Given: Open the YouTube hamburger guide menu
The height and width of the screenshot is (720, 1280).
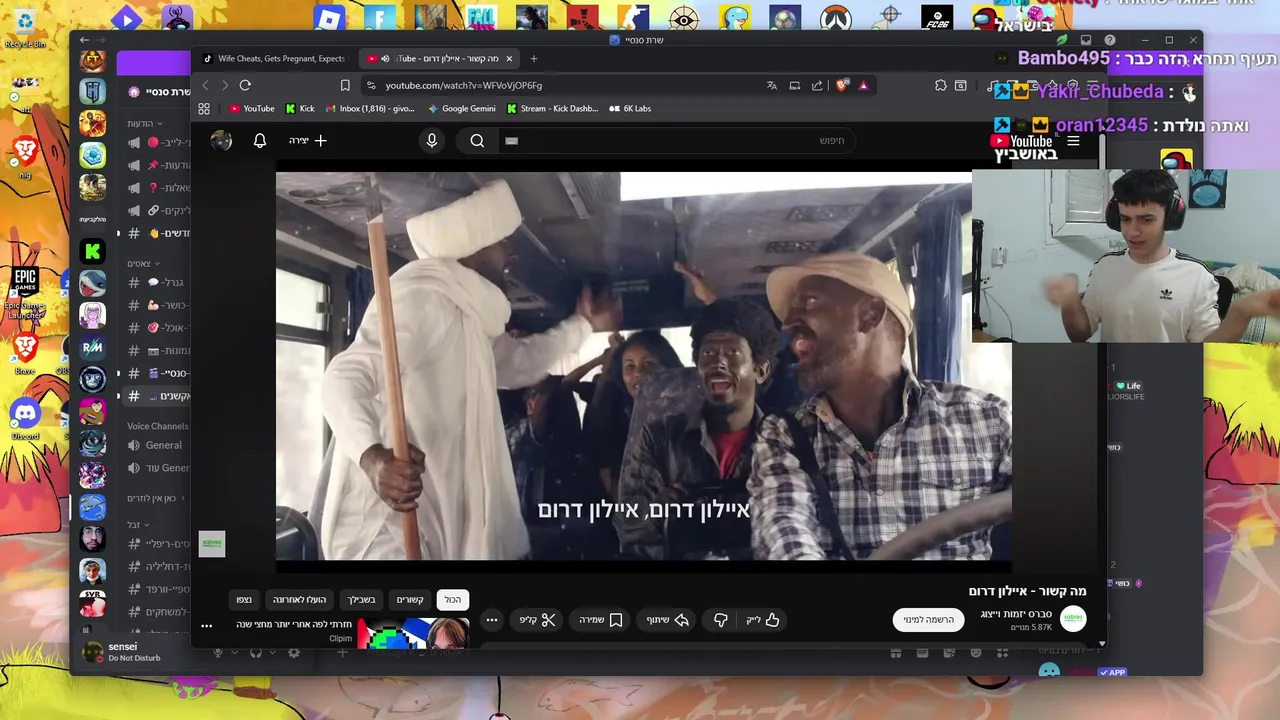Looking at the screenshot, I should 1073,141.
